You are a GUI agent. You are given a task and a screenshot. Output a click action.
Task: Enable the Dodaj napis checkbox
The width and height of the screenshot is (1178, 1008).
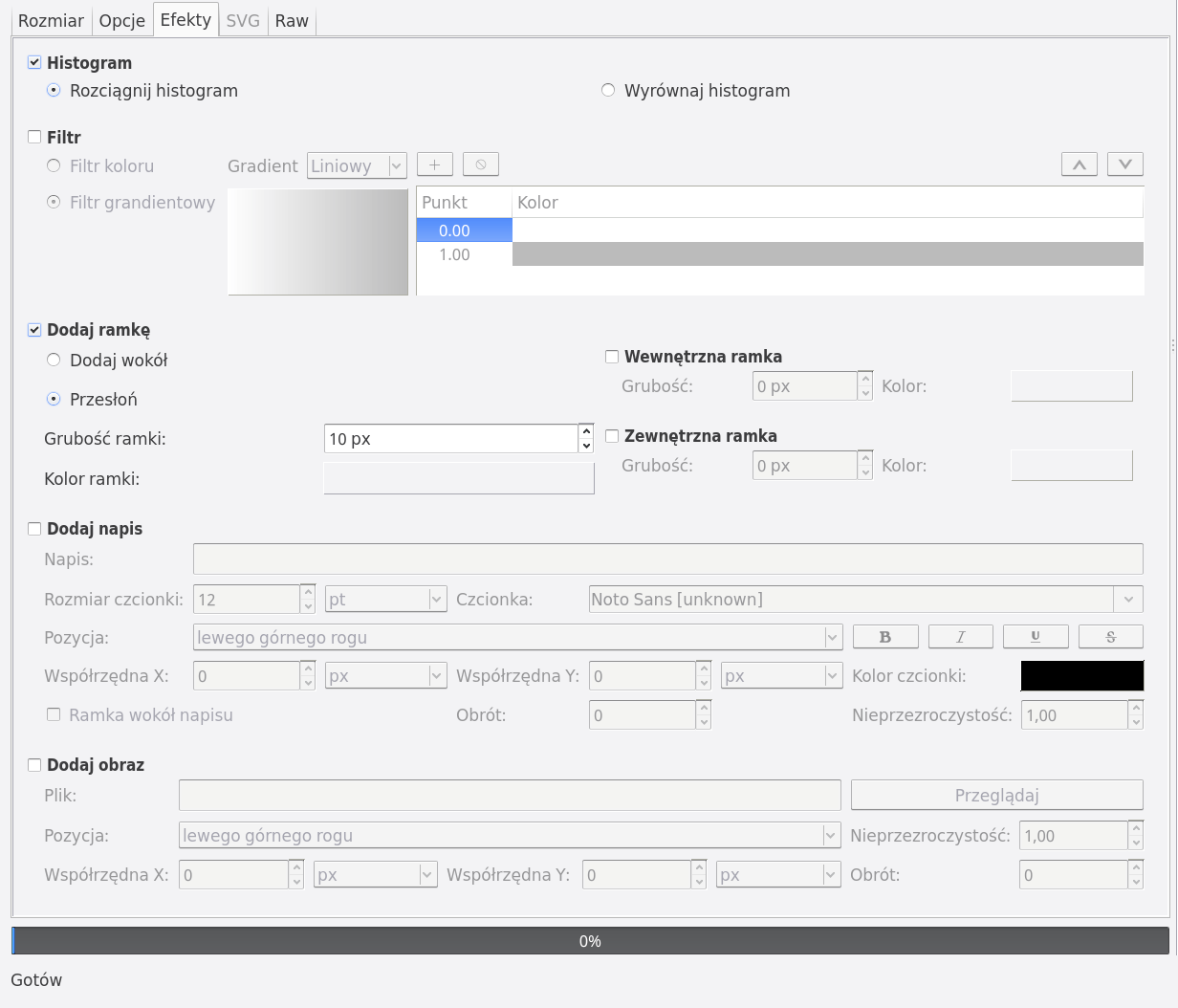click(x=34, y=529)
